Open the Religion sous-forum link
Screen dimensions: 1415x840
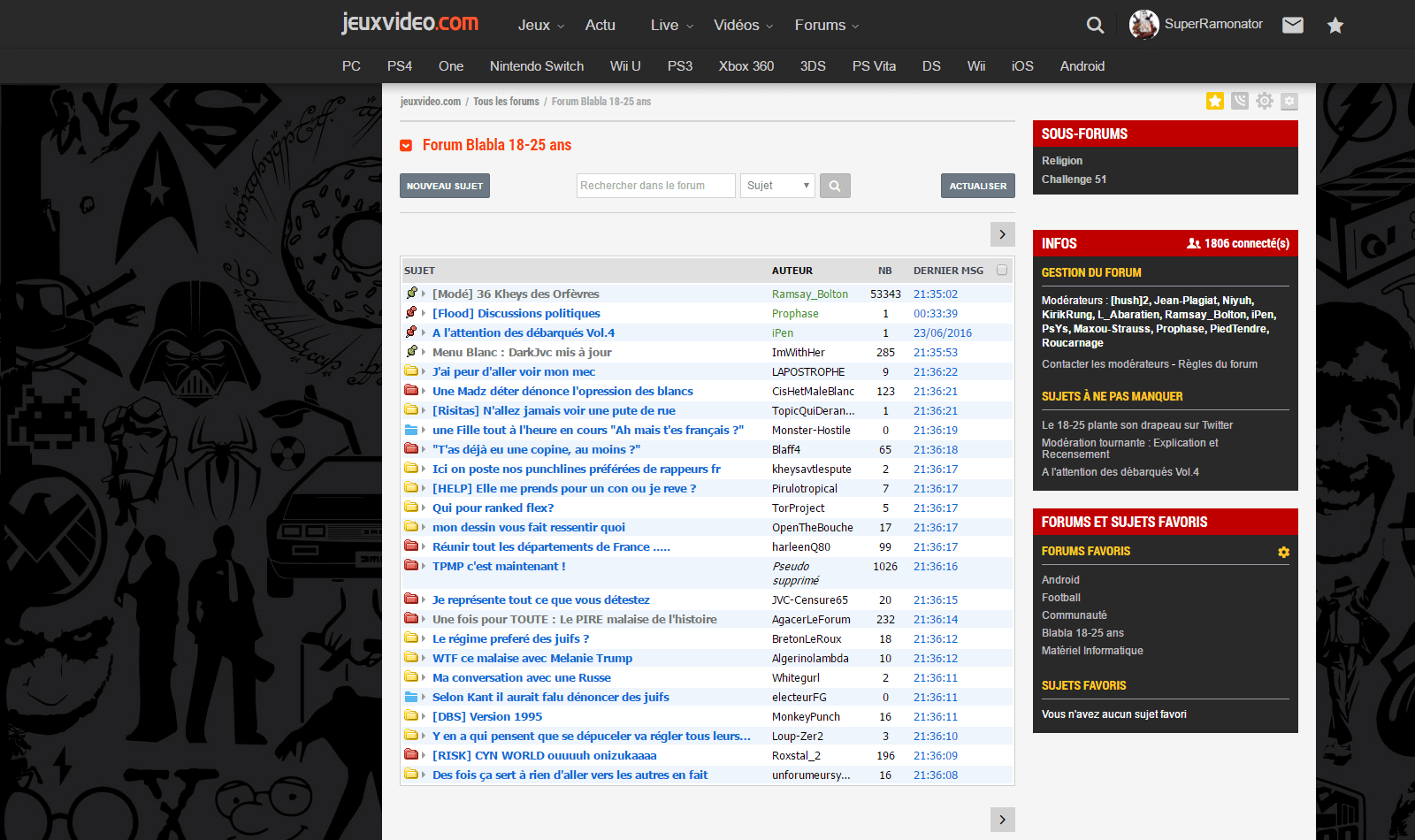pos(1062,161)
